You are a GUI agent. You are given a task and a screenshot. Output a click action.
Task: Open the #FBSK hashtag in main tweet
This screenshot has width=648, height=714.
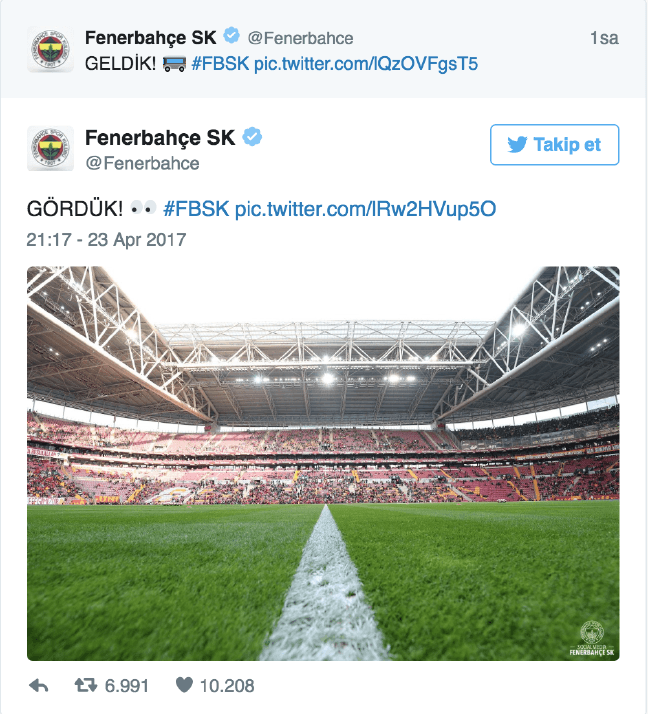[196, 209]
